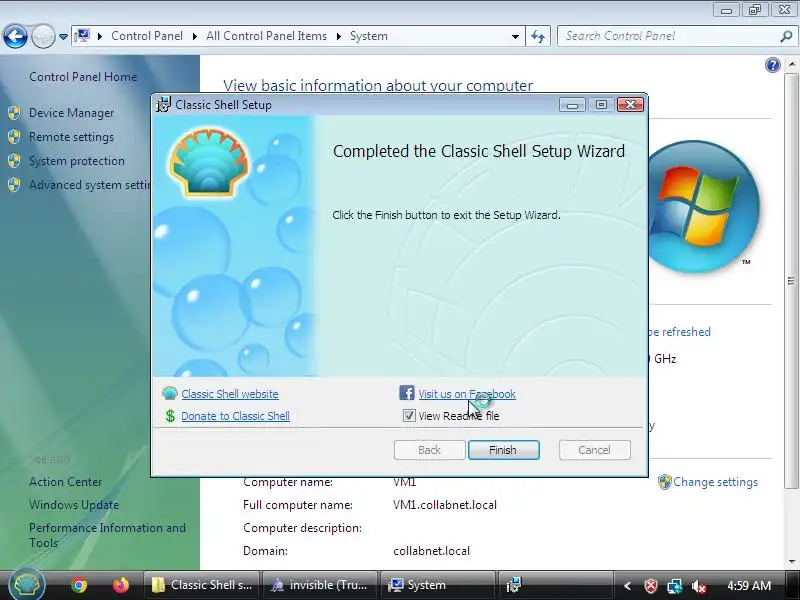Click the blue help question mark icon
The height and width of the screenshot is (600, 800).
pos(772,65)
